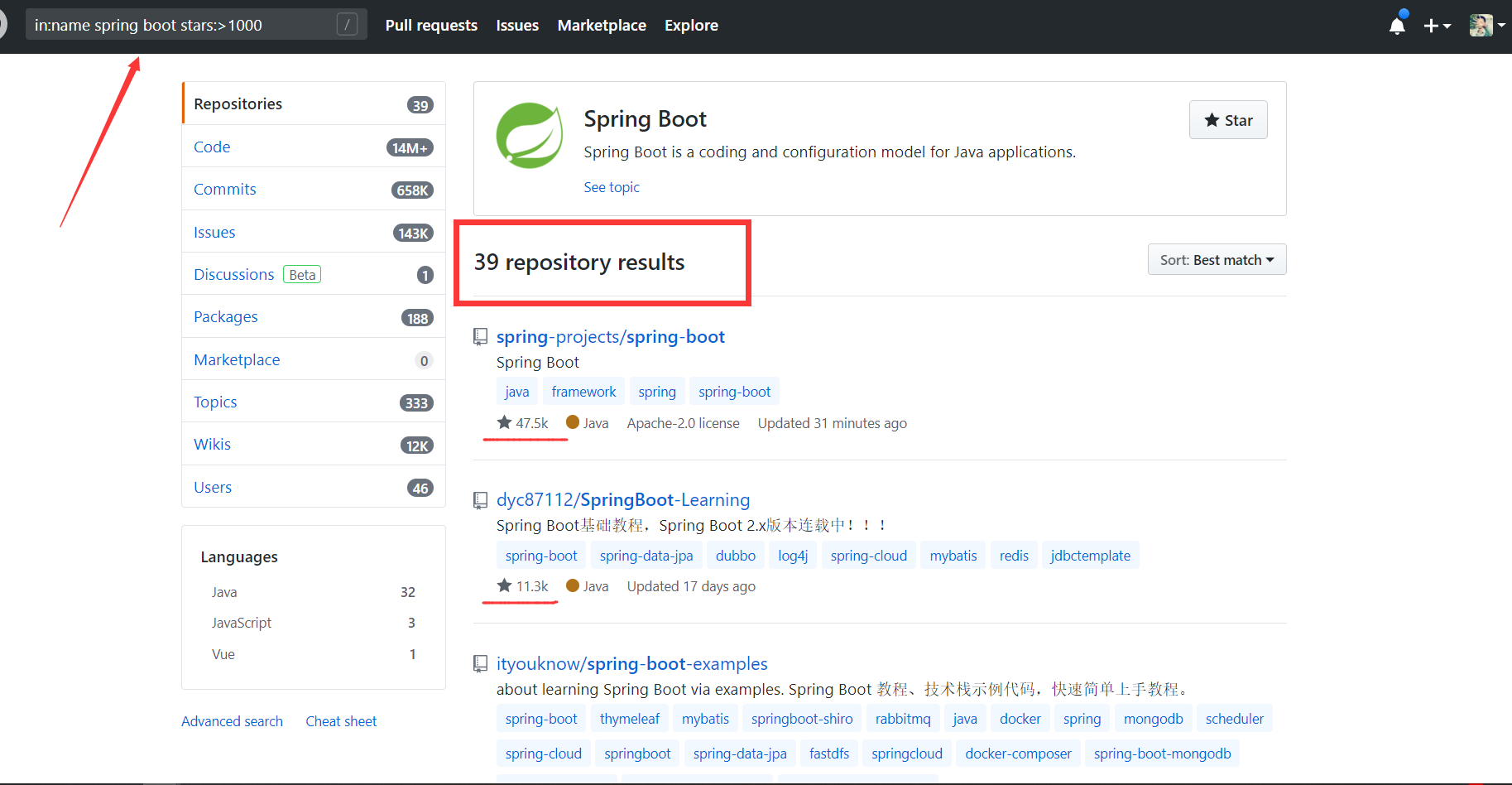
Task: Click the framework topic tag
Action: click(583, 392)
